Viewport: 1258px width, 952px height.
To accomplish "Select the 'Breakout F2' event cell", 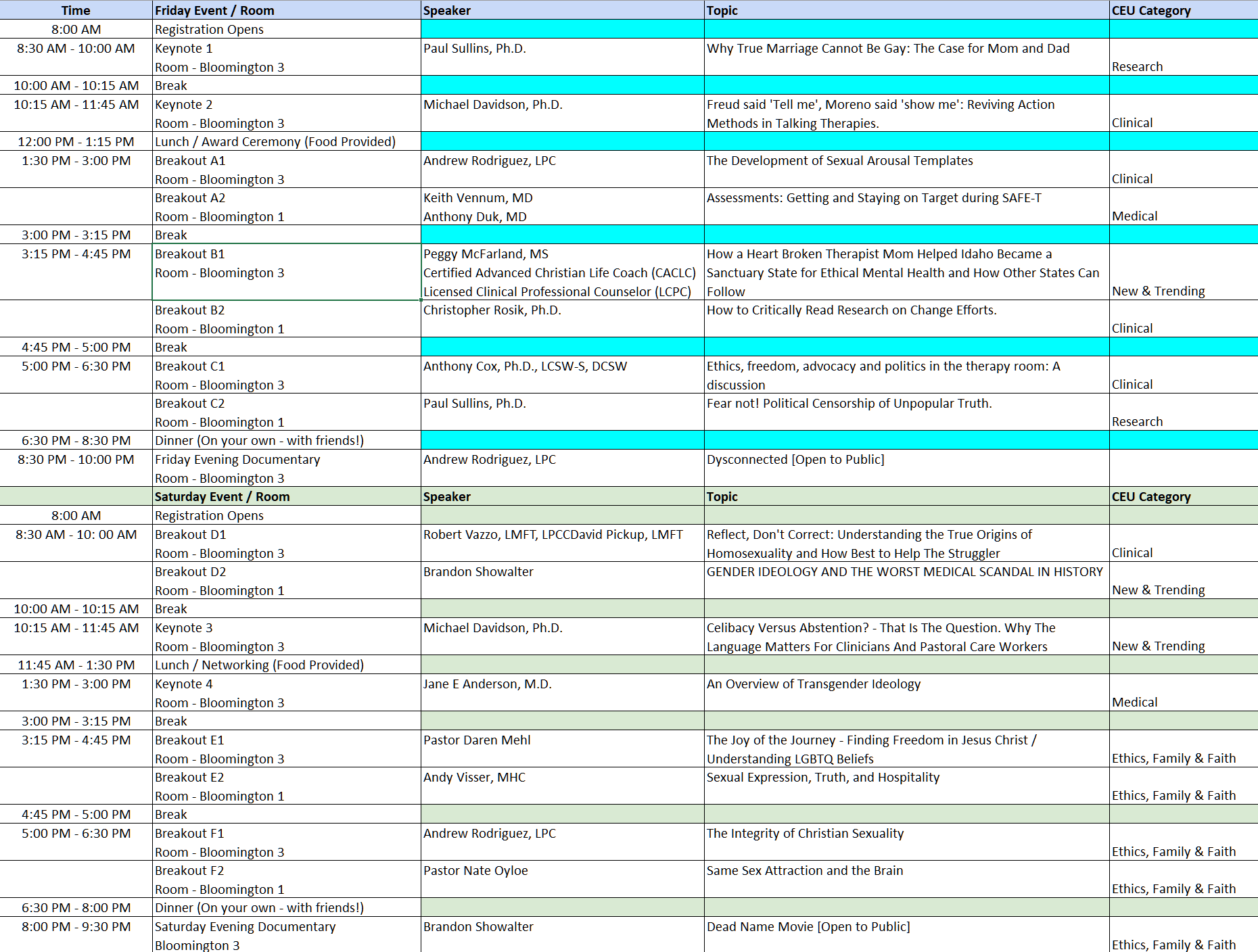I will pos(287,879).
